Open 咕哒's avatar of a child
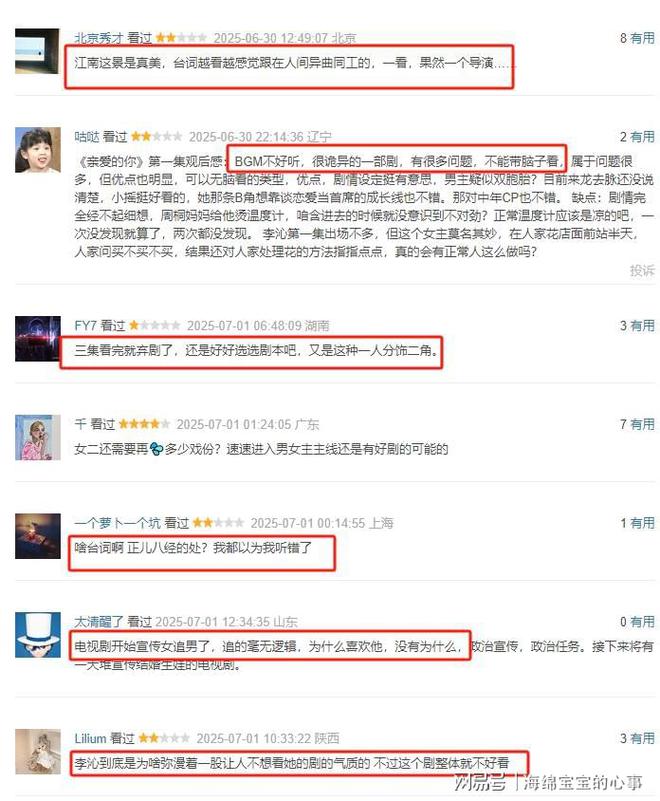The image size is (660, 801). [x=37, y=150]
